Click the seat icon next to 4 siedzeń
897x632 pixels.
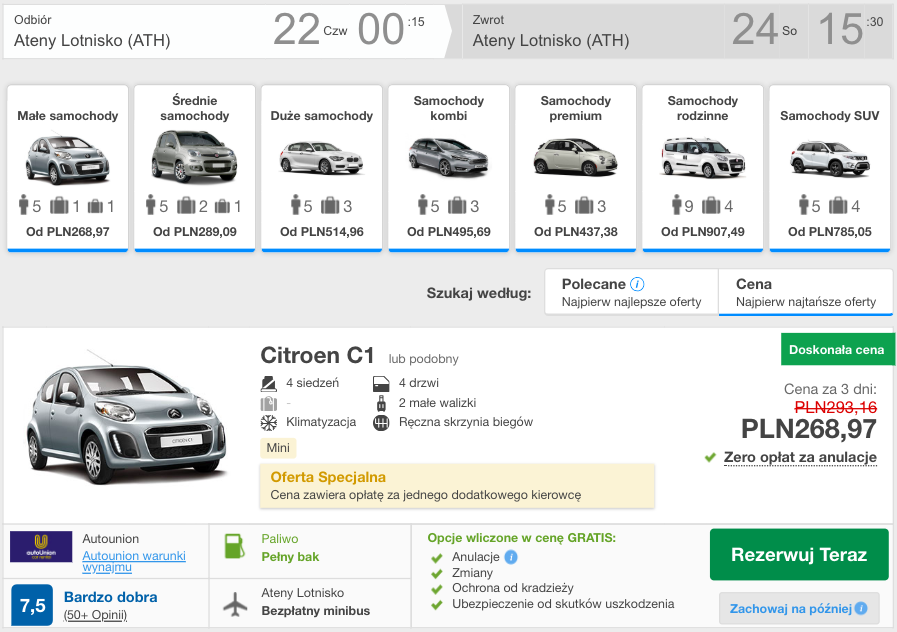[268, 383]
